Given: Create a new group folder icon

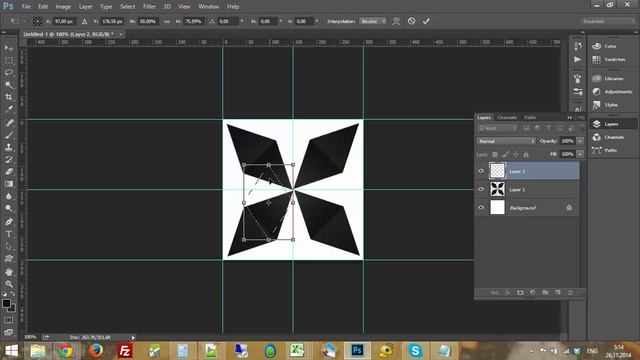Looking at the screenshot, I should [545, 292].
